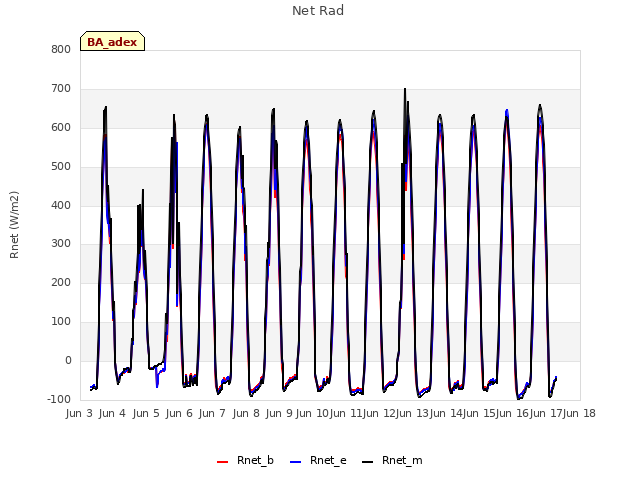Screen dimensions: 640x480
Task: Click the blue Rnet_e legend swatch
Action: pos(296,462)
